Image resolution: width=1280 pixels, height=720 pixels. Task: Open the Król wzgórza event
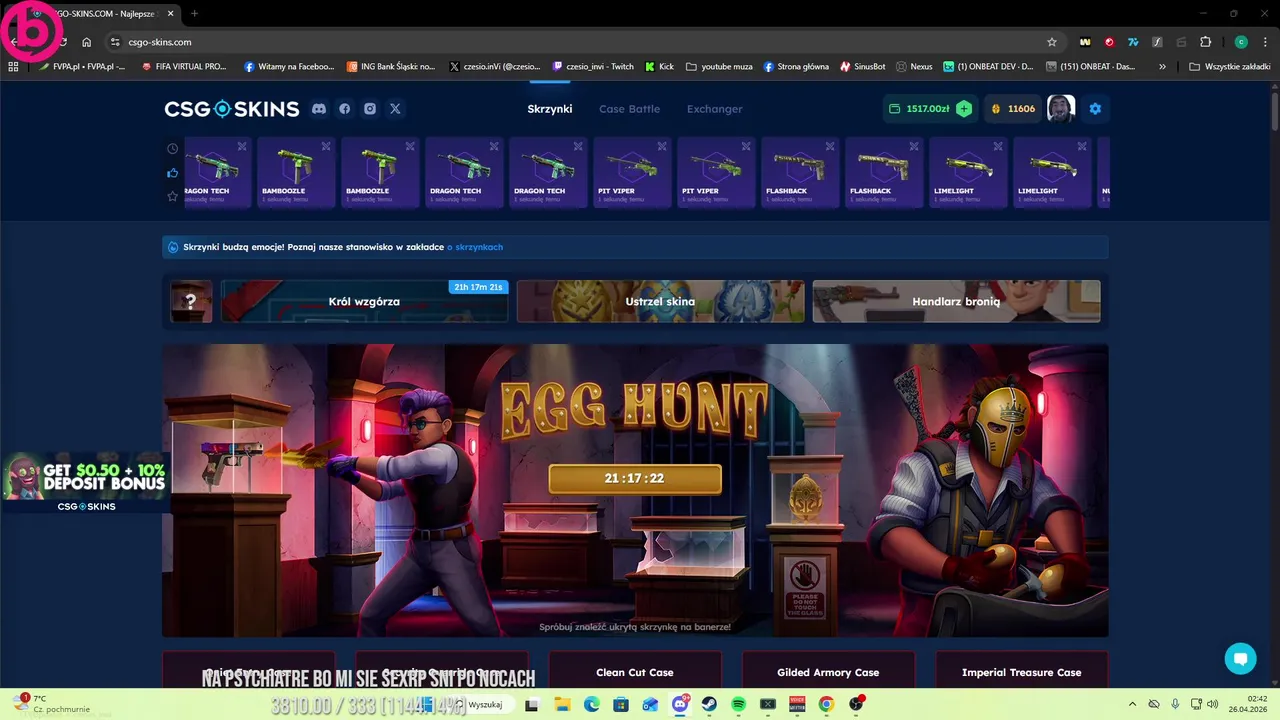pos(364,301)
